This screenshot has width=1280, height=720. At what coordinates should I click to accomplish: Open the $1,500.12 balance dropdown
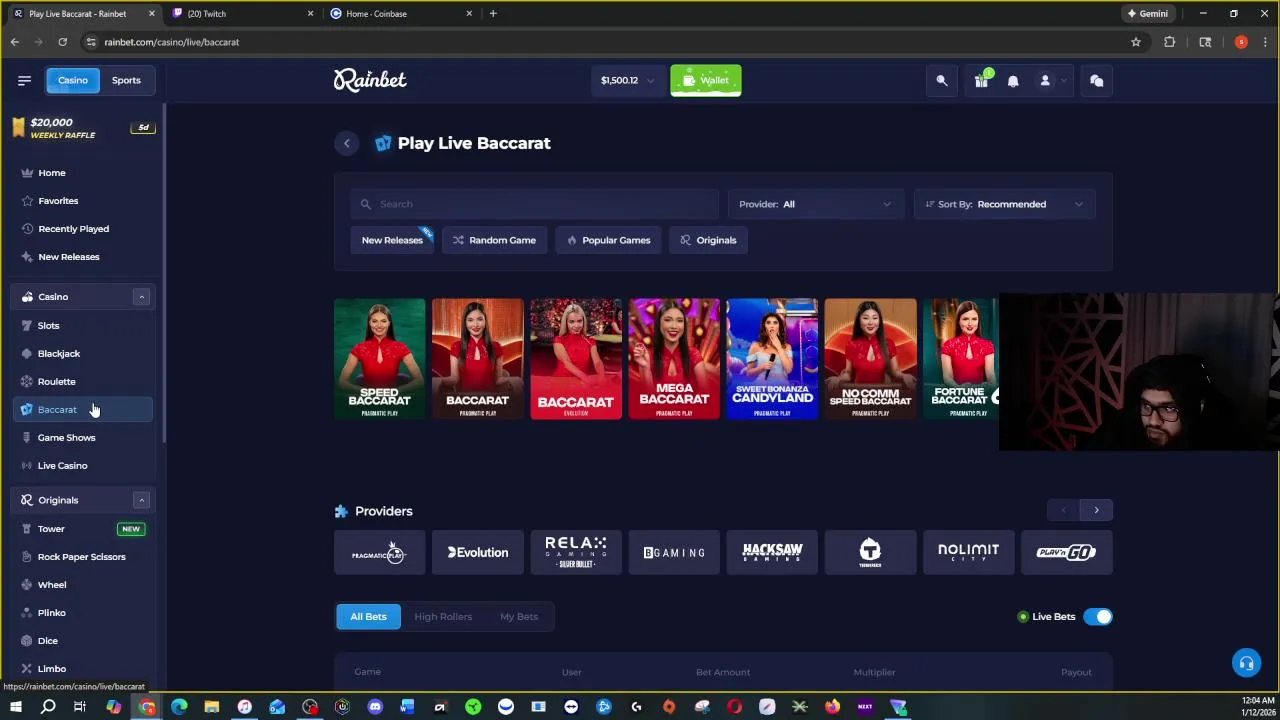click(x=627, y=80)
